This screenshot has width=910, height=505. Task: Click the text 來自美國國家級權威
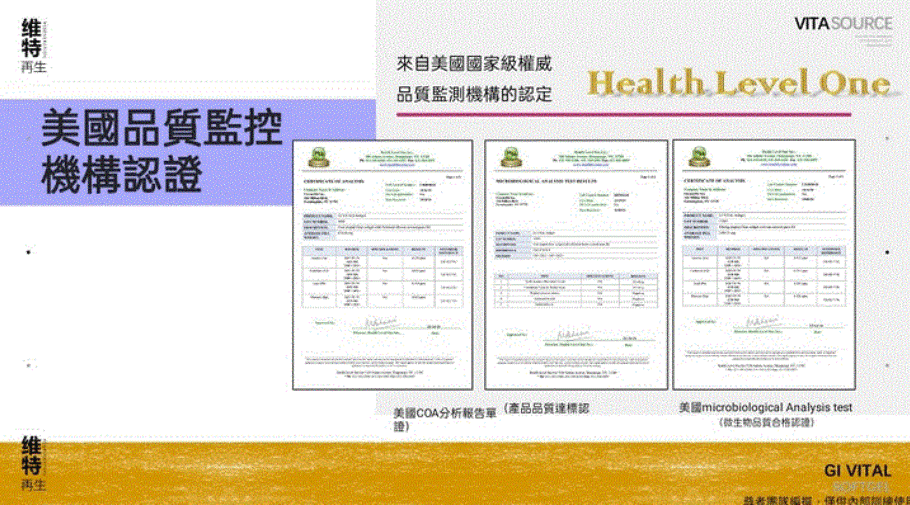(474, 63)
